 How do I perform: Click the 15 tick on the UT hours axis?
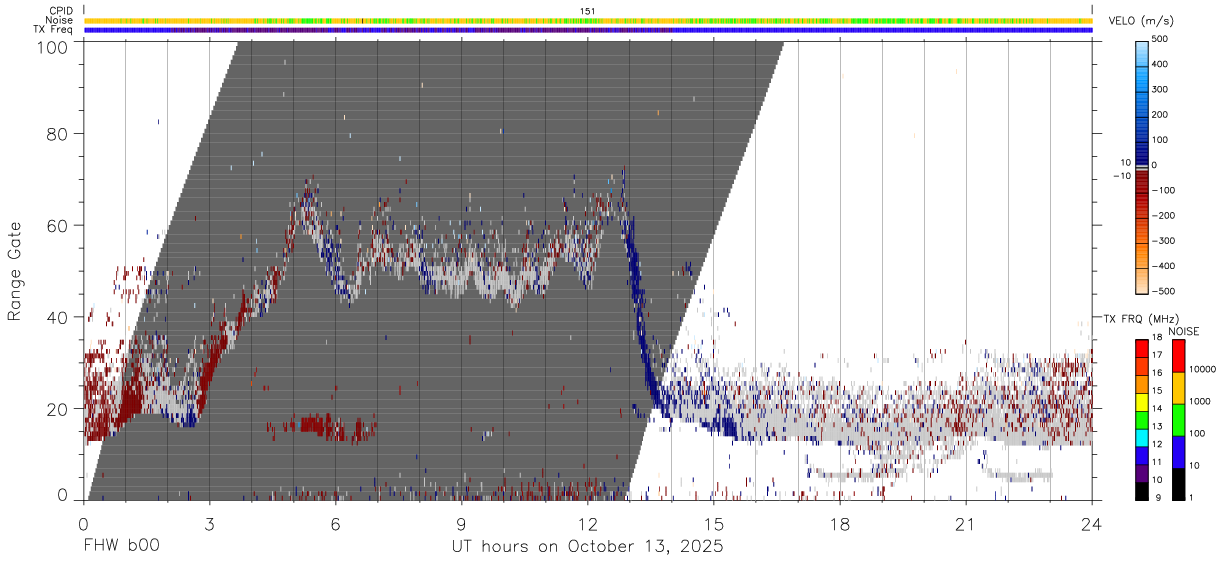[713, 523]
